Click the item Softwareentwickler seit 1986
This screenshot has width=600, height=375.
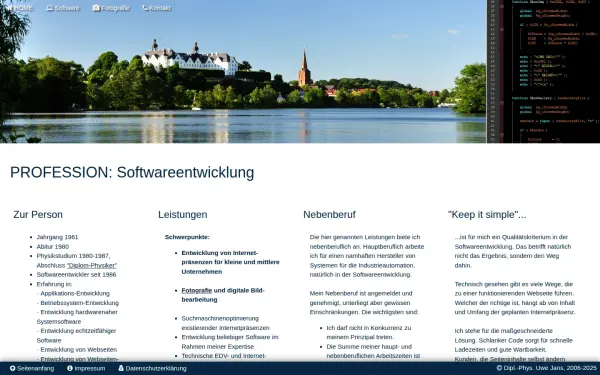pyautogui.click(x=76, y=275)
